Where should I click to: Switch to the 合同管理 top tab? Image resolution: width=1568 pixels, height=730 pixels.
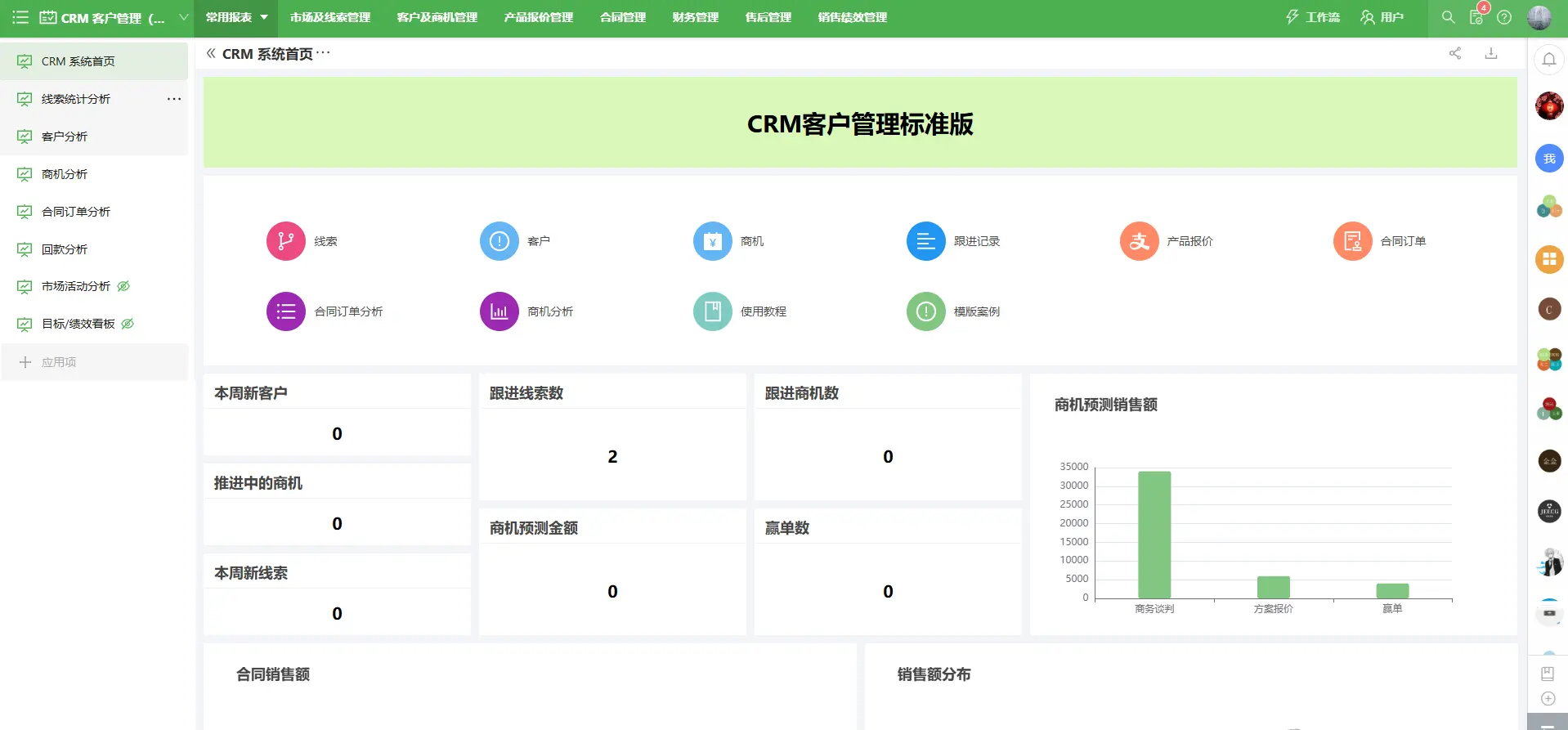pyautogui.click(x=623, y=17)
